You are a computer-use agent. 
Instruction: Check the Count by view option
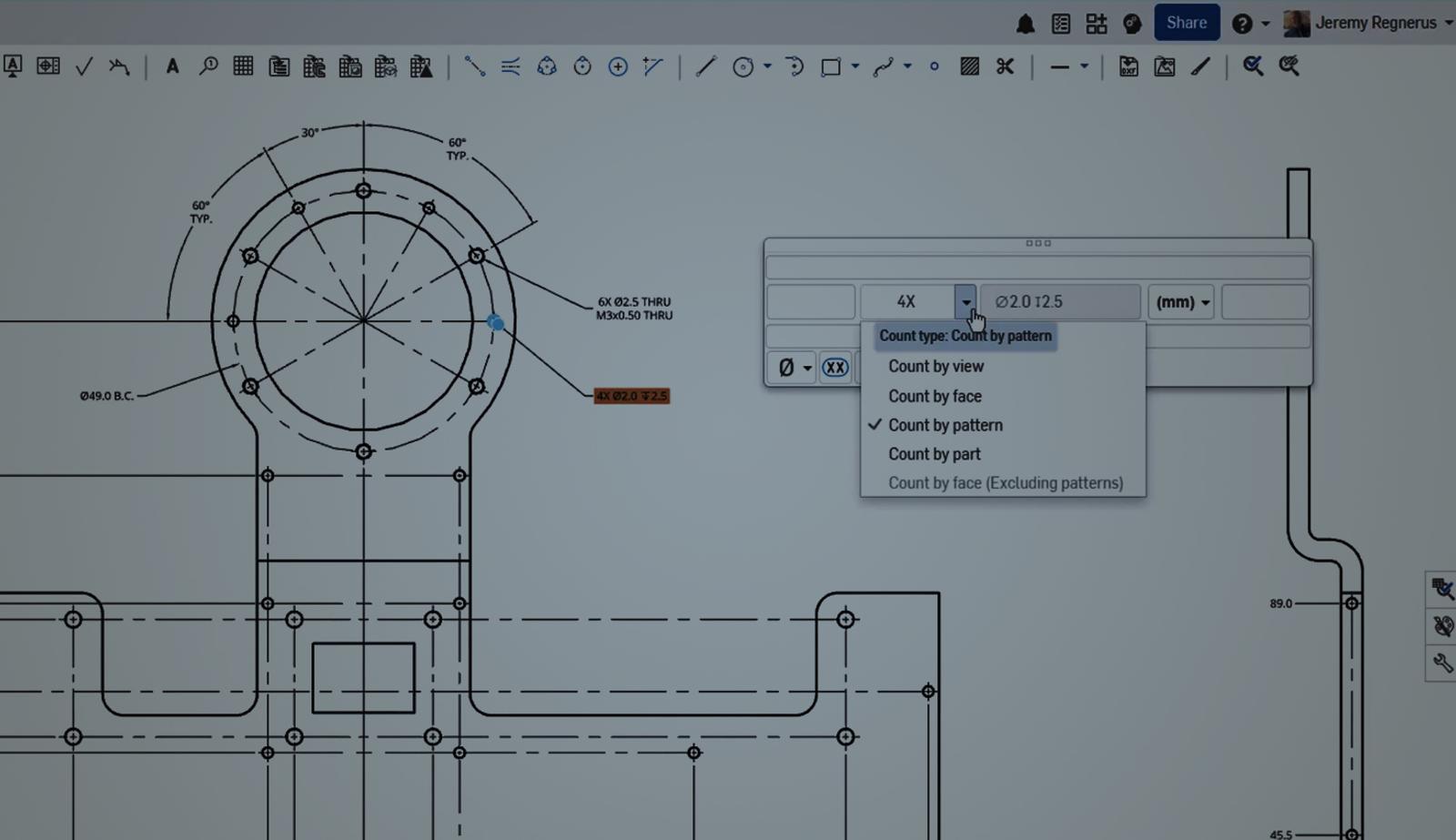click(x=935, y=366)
